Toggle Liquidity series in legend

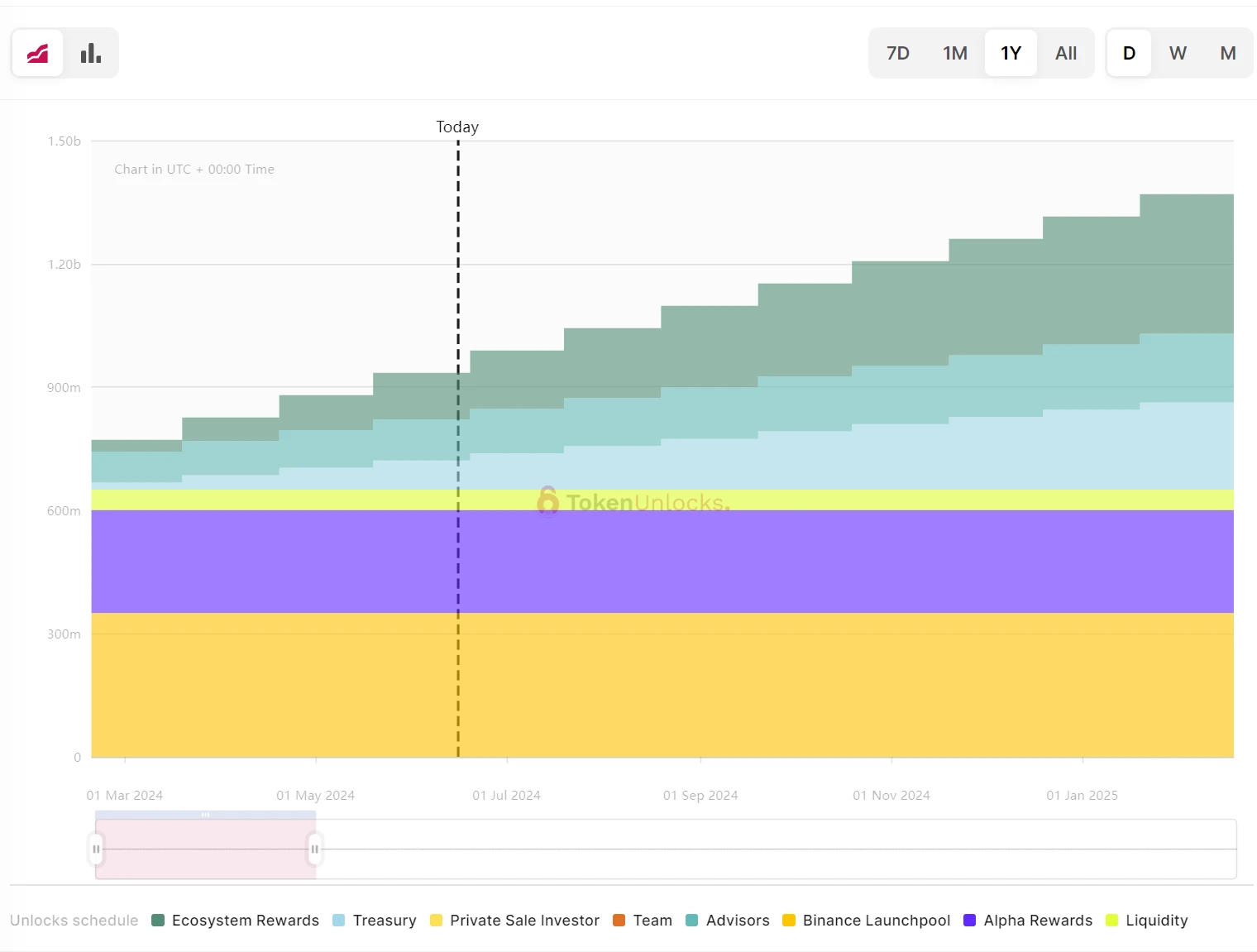1147,921
